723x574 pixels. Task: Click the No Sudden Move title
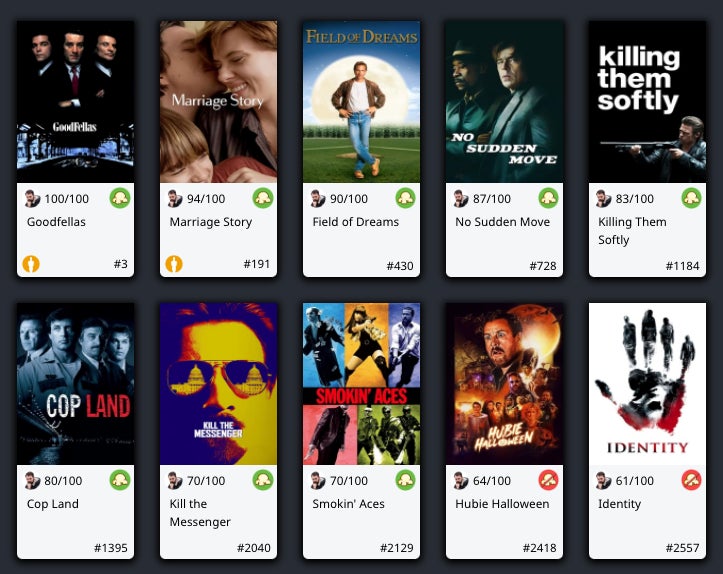(x=503, y=222)
